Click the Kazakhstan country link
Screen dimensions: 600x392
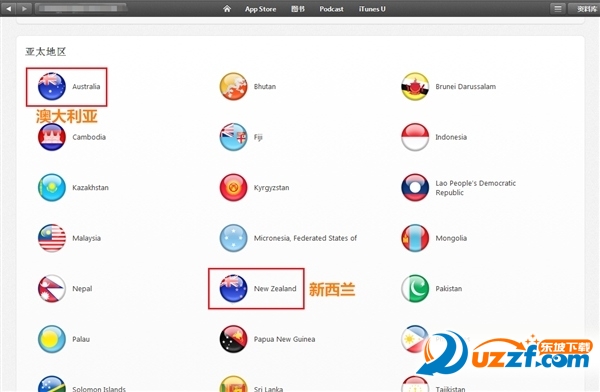[x=90, y=188]
